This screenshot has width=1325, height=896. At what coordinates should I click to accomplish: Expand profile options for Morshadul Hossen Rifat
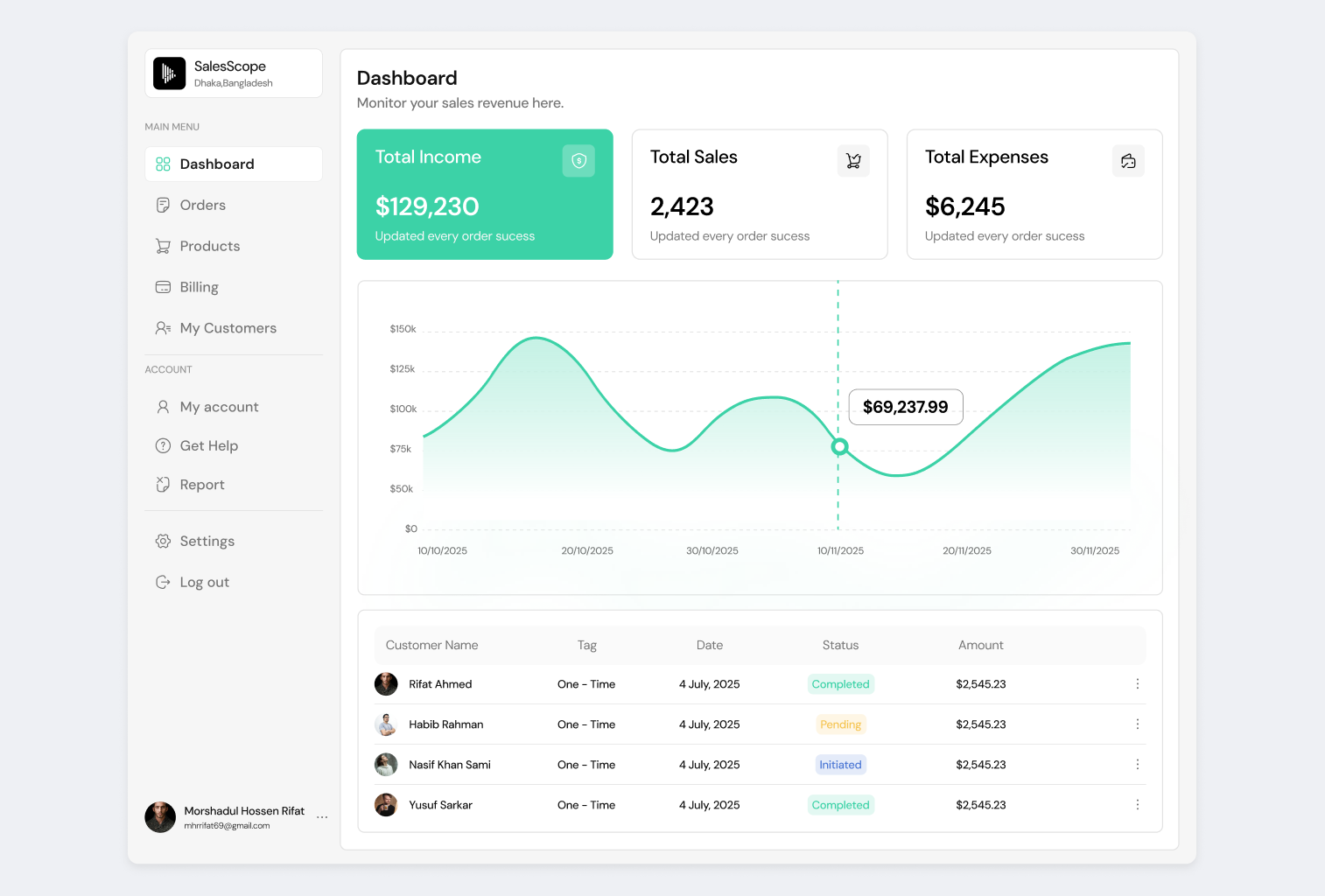pyautogui.click(x=322, y=816)
